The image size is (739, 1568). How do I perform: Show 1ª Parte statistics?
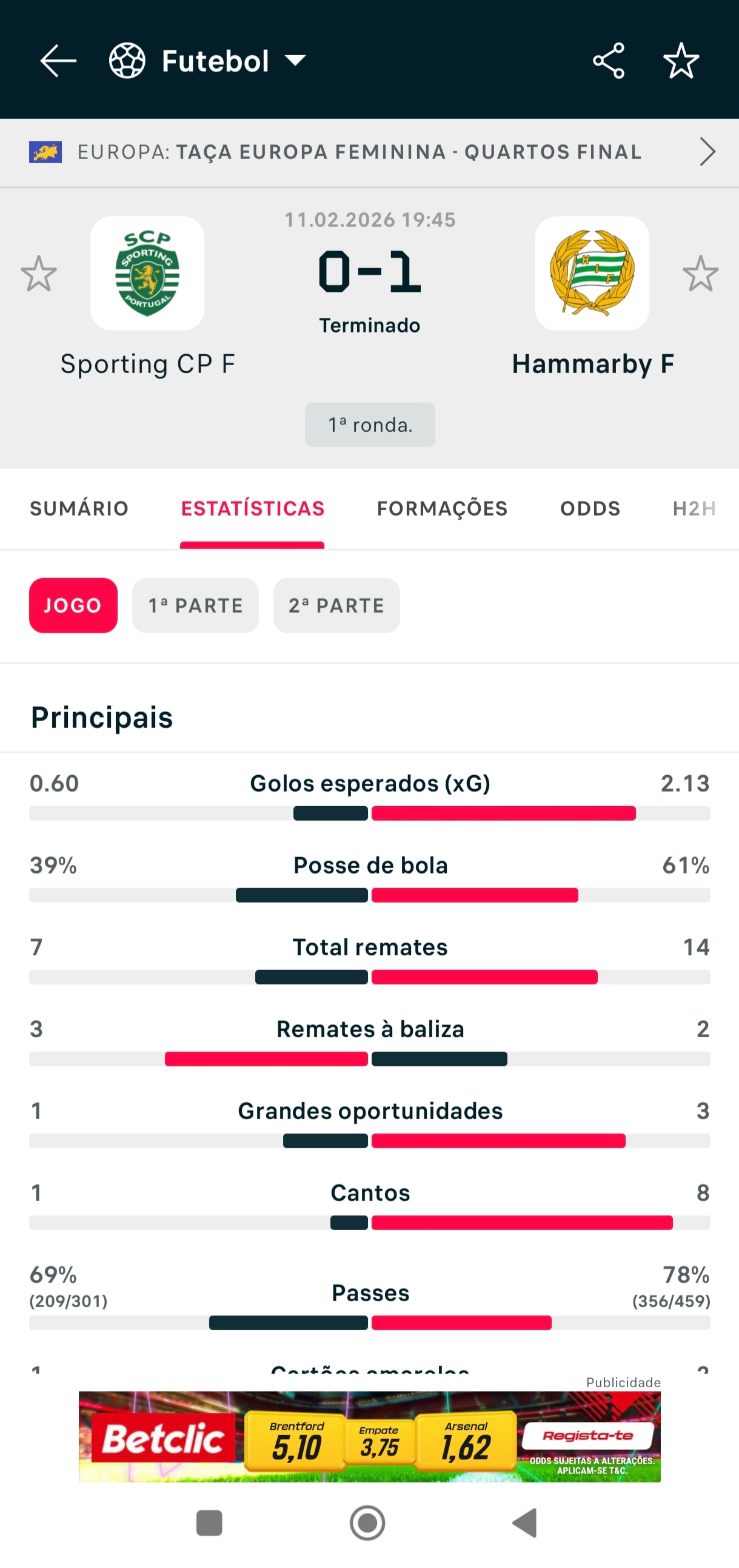(x=195, y=605)
